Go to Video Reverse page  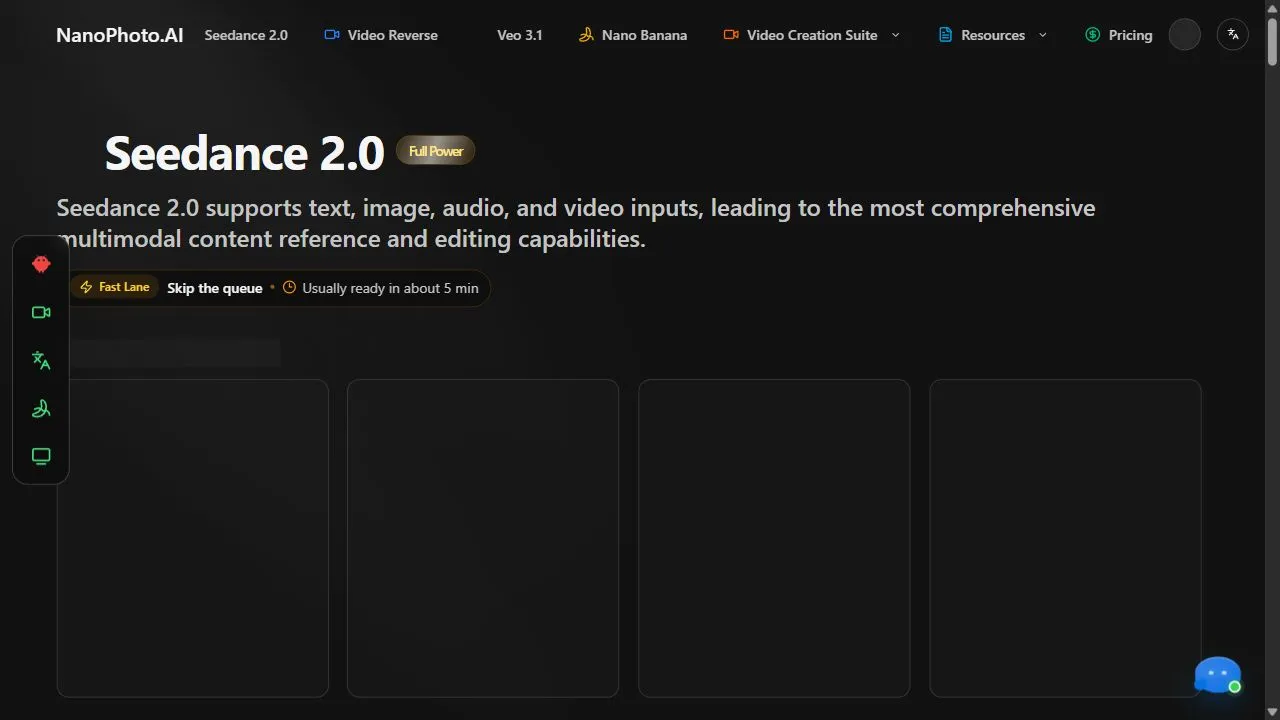[x=381, y=35]
